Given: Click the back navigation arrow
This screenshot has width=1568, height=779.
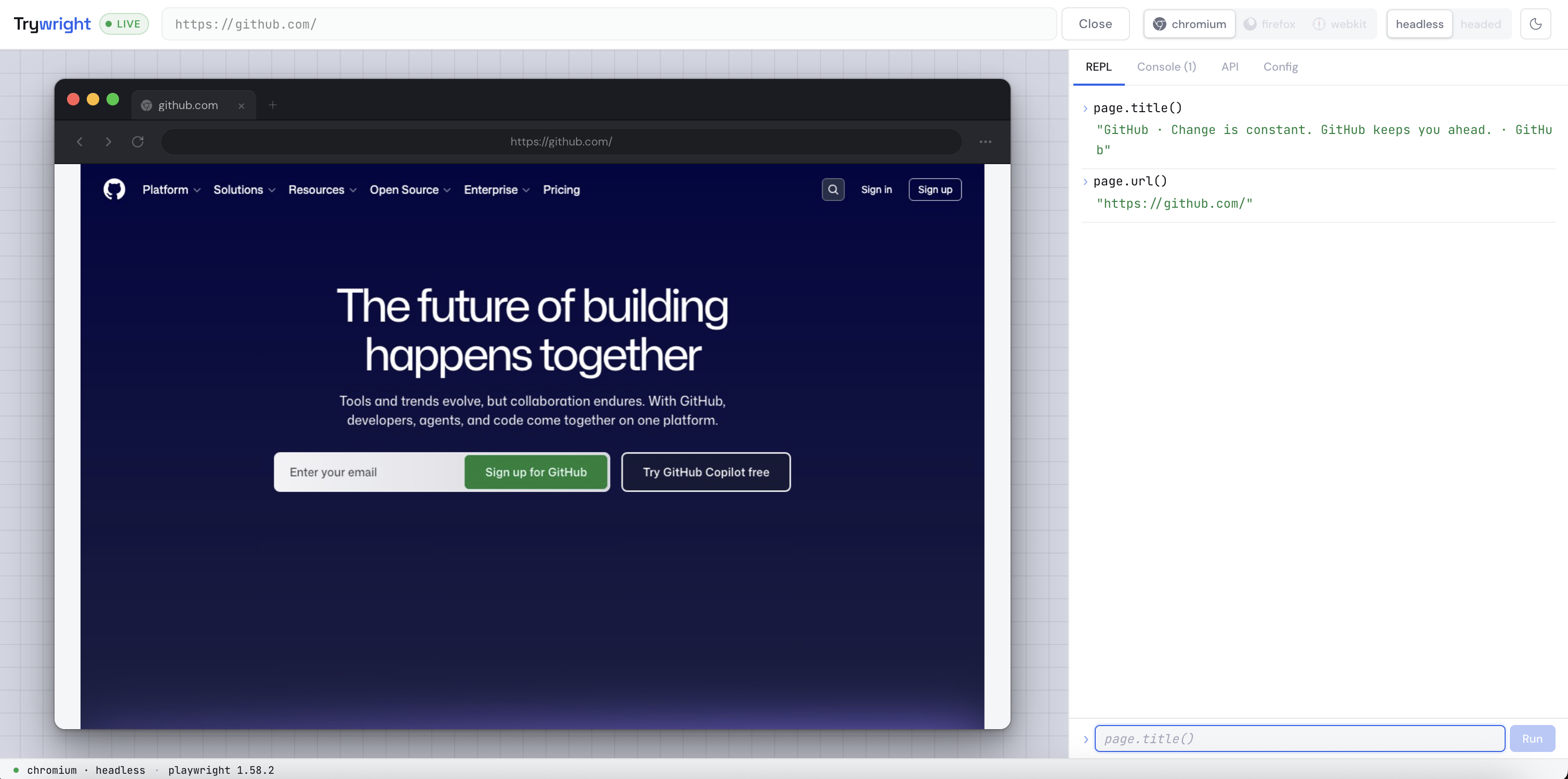Looking at the screenshot, I should pos(79,141).
